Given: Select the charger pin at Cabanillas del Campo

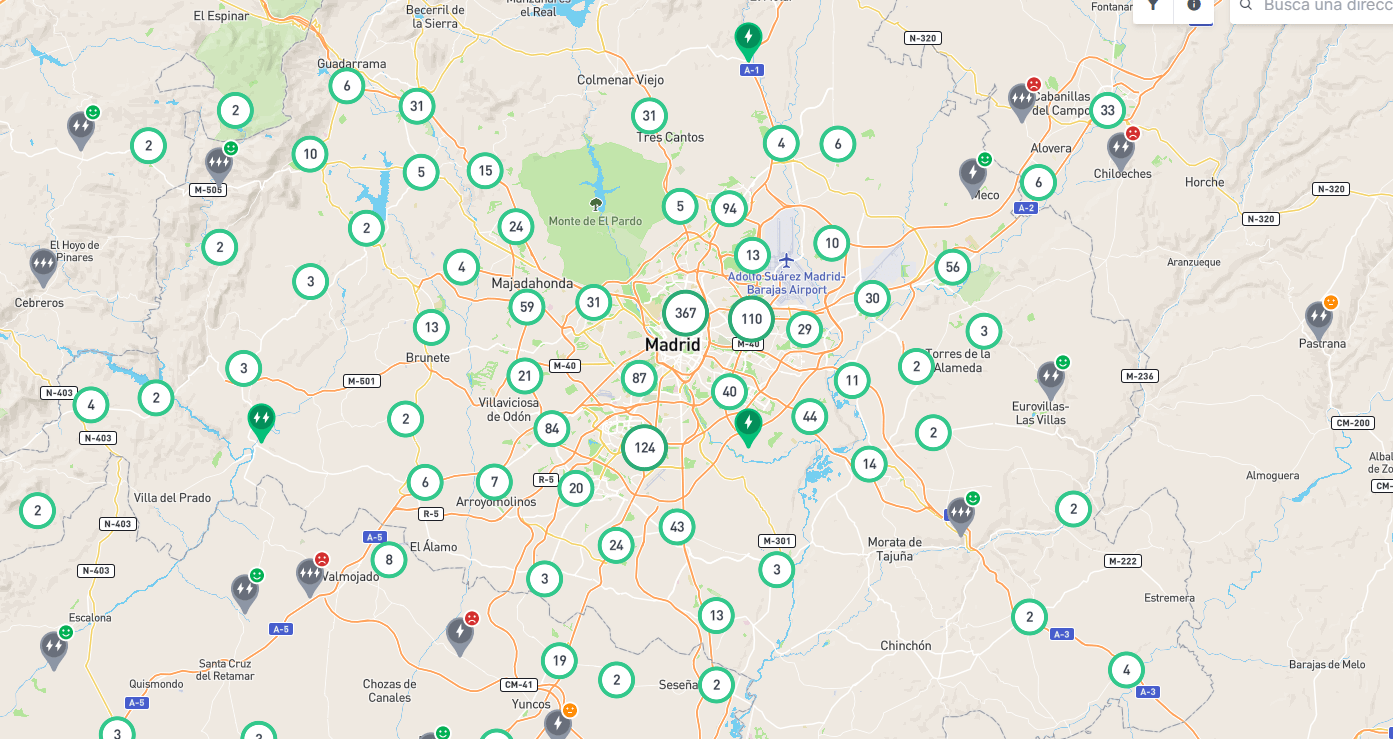Looking at the screenshot, I should point(1022,101).
